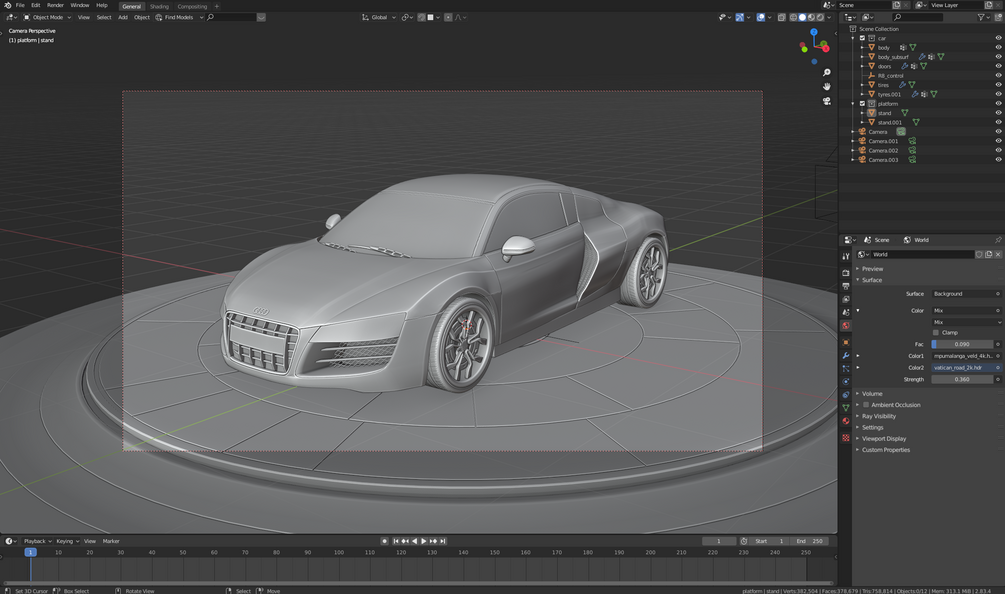This screenshot has height=594, width=1005.
Task: Open the Render properties tab icon
Action: (846, 273)
